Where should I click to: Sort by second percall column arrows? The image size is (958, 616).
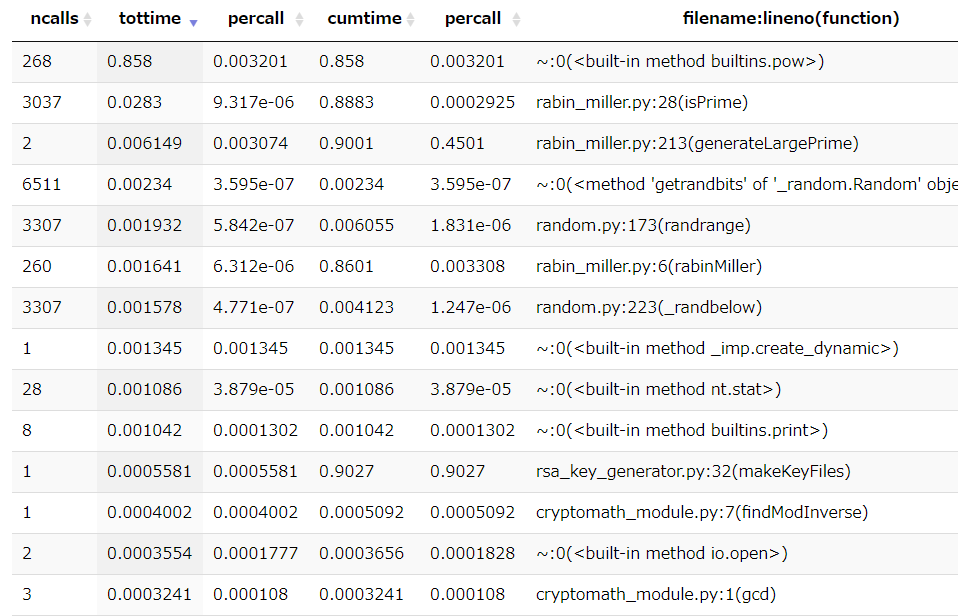pyautogui.click(x=516, y=20)
